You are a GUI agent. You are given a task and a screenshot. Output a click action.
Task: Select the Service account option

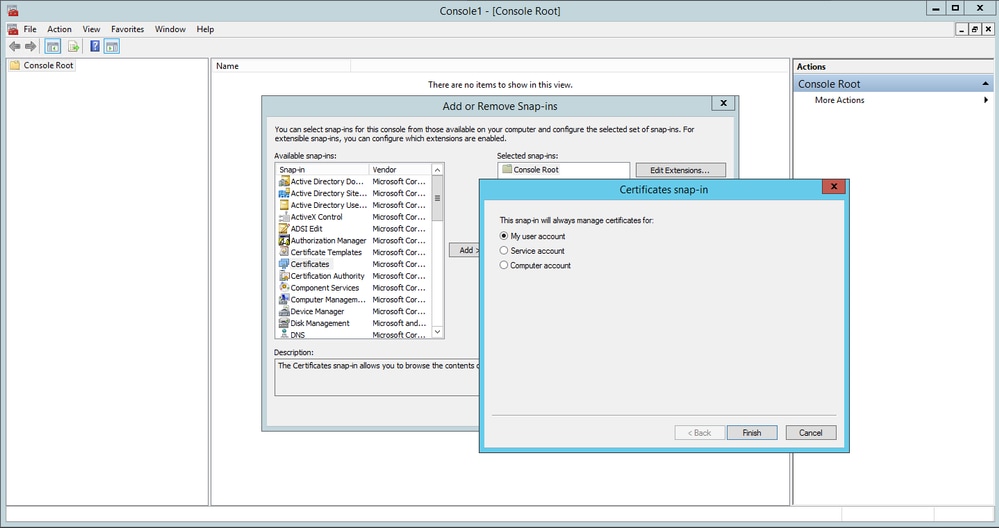click(x=504, y=250)
